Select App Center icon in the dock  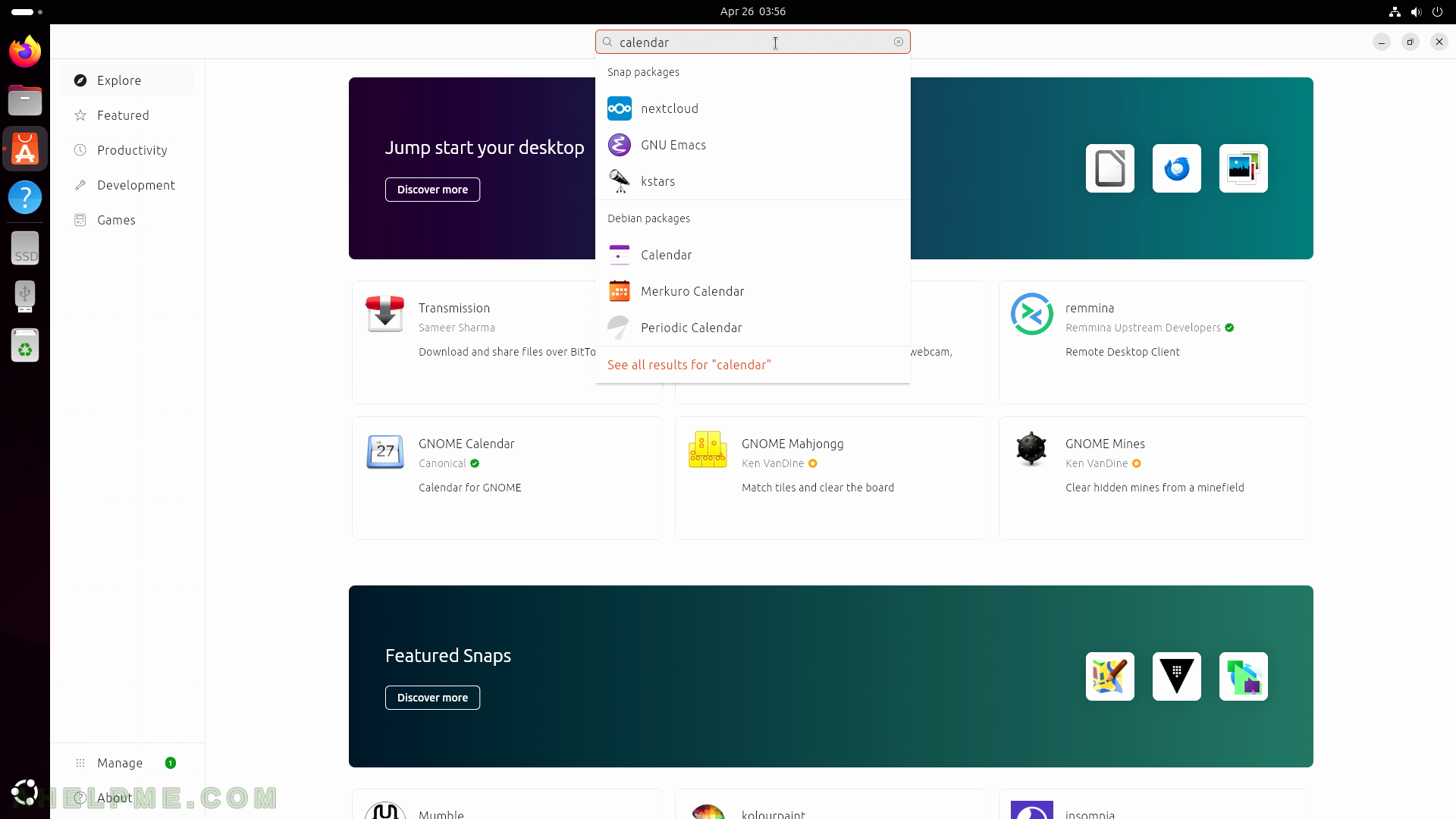(25, 149)
